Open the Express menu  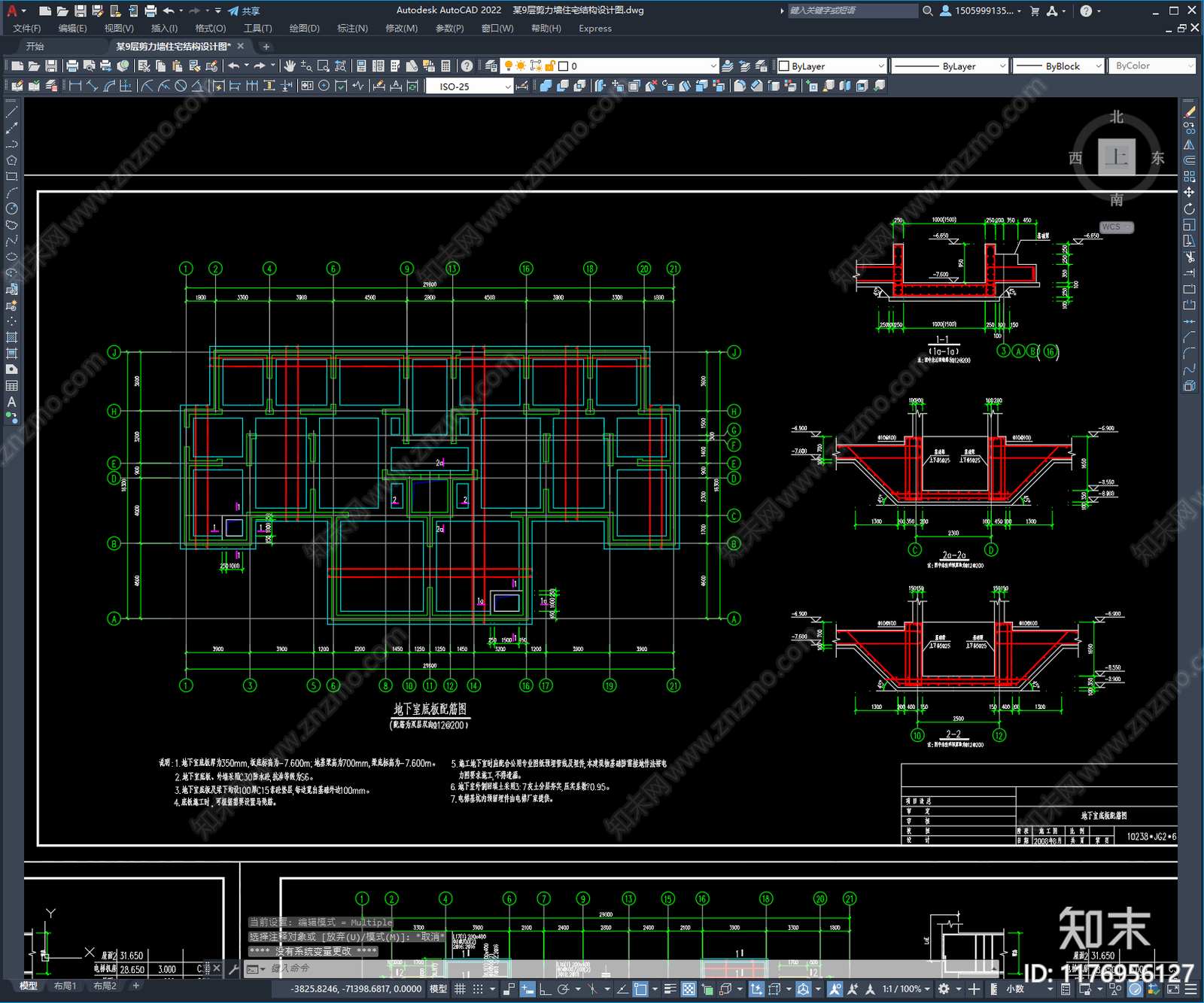595,29
